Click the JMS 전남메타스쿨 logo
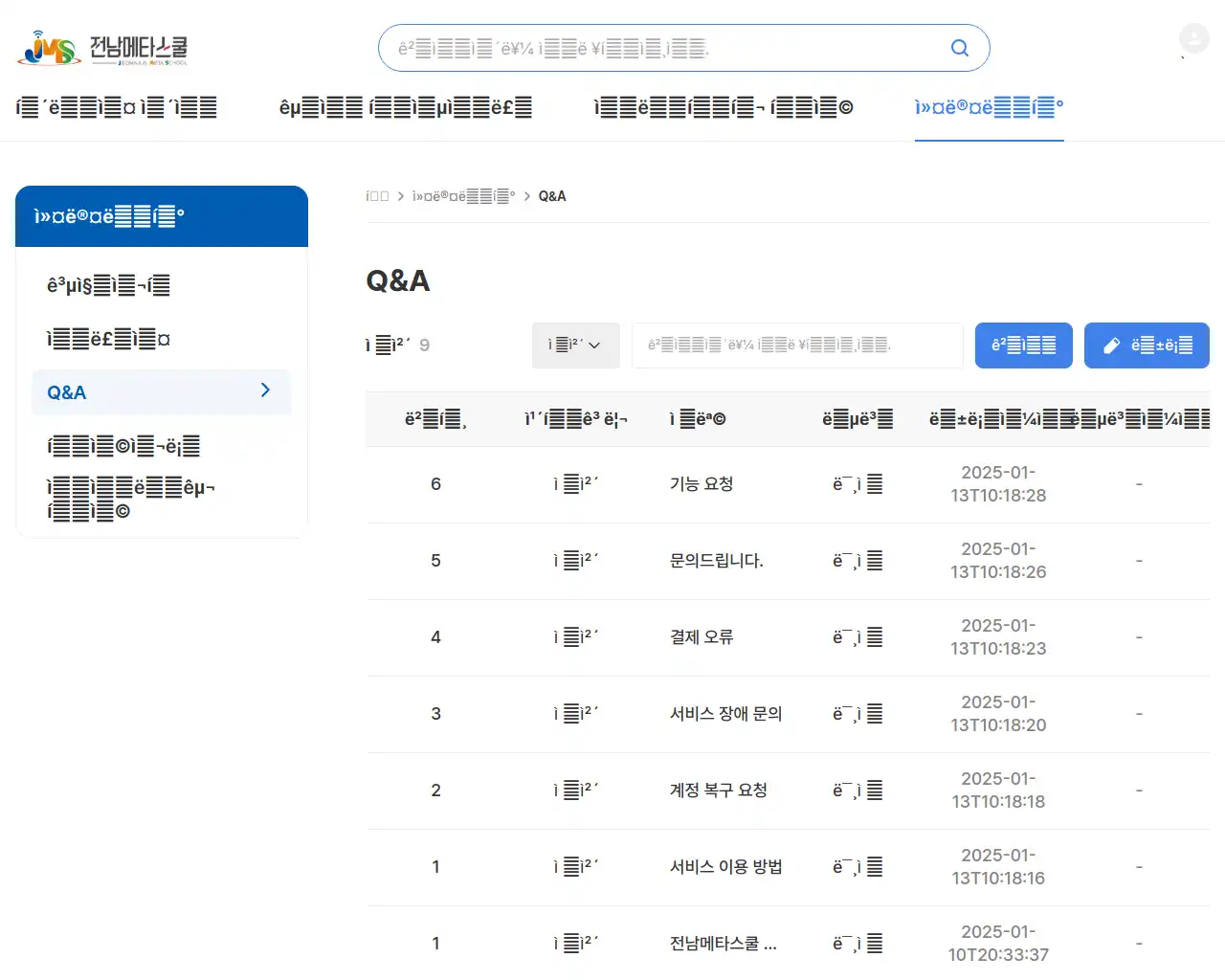This screenshot has width=1225, height=980. click(x=102, y=48)
